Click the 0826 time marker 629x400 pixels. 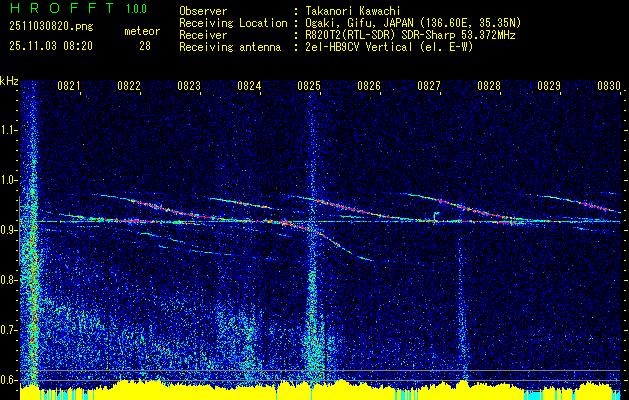[369, 86]
